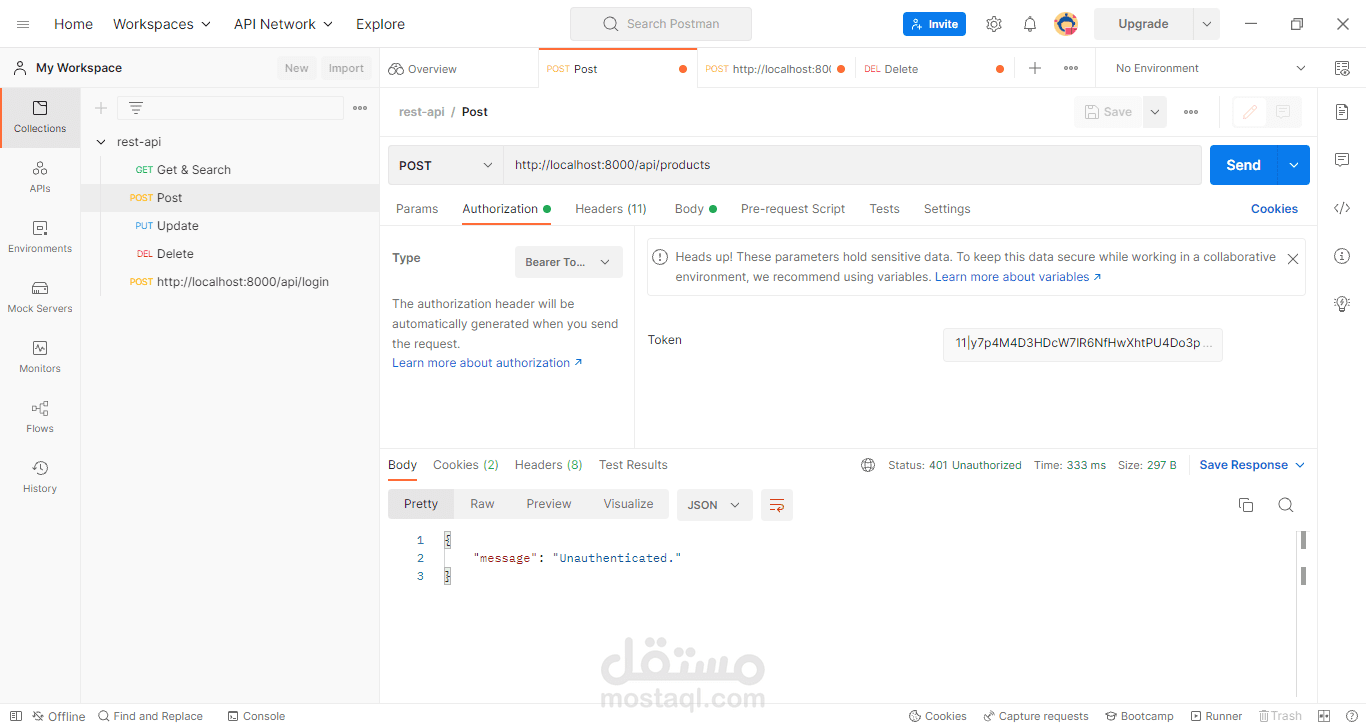
Task: Open the Send button dropdown arrow
Action: click(x=1294, y=165)
